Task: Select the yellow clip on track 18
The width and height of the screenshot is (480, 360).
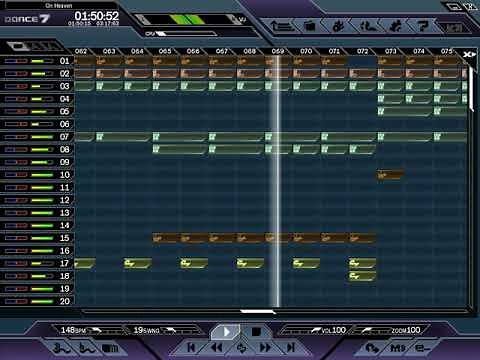Action: 363,276
